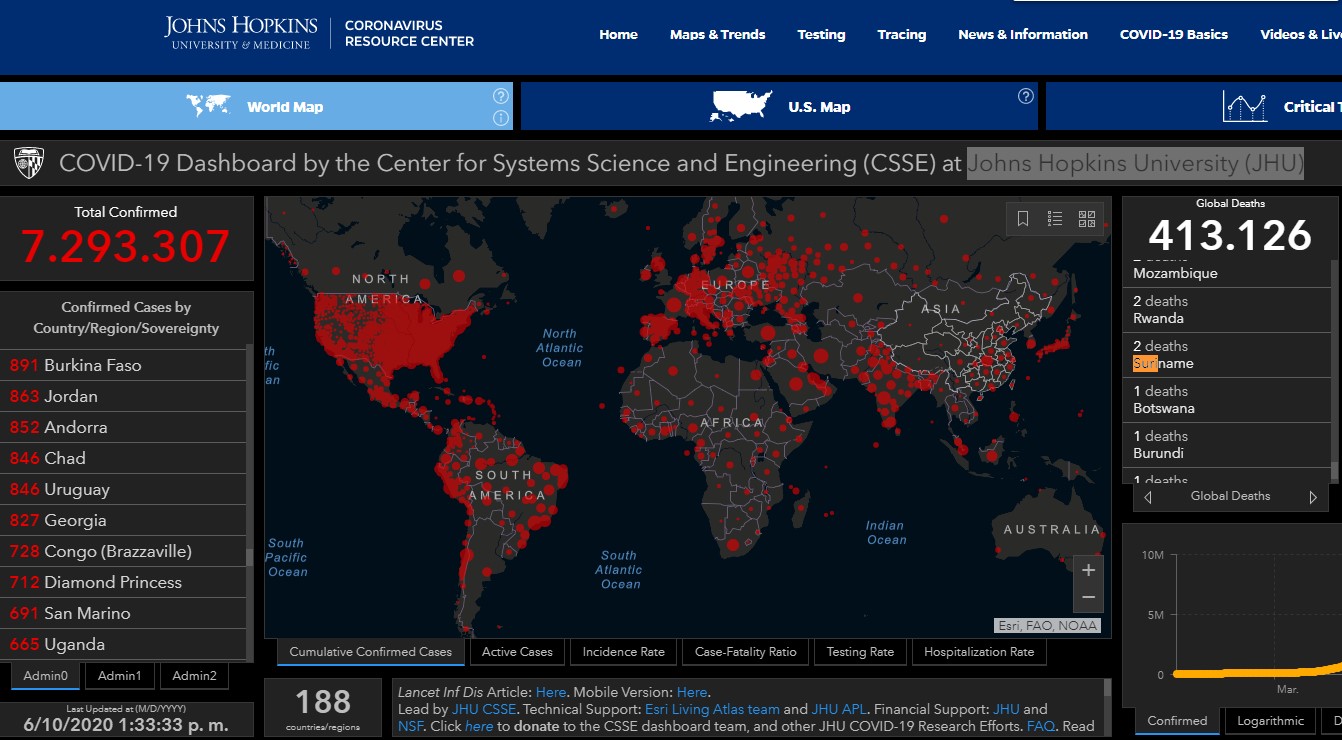This screenshot has height=740, width=1342.
Task: Open the Mobile Version 'Here' link
Action: coord(691,692)
